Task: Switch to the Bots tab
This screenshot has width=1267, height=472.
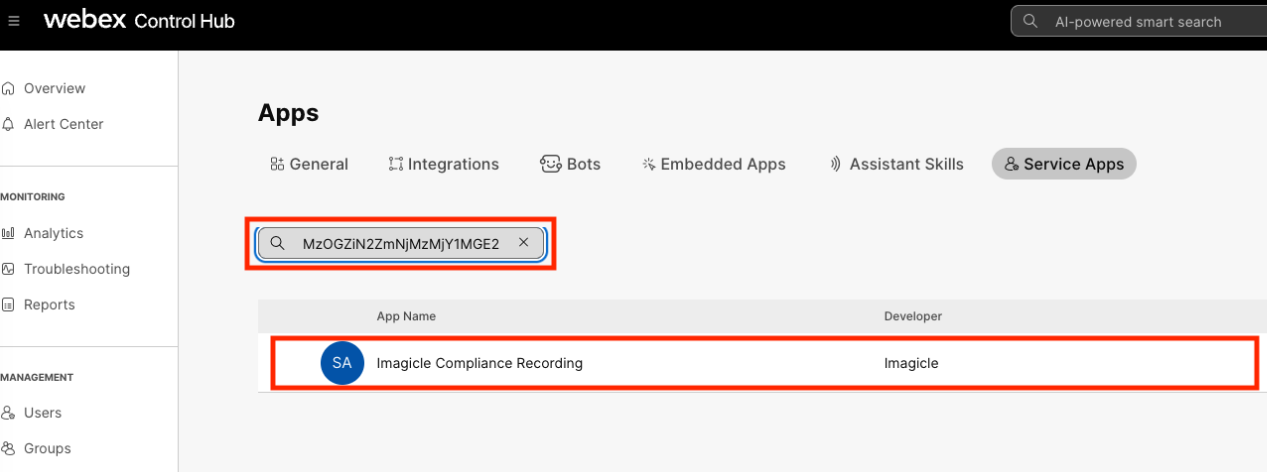Action: [x=570, y=164]
